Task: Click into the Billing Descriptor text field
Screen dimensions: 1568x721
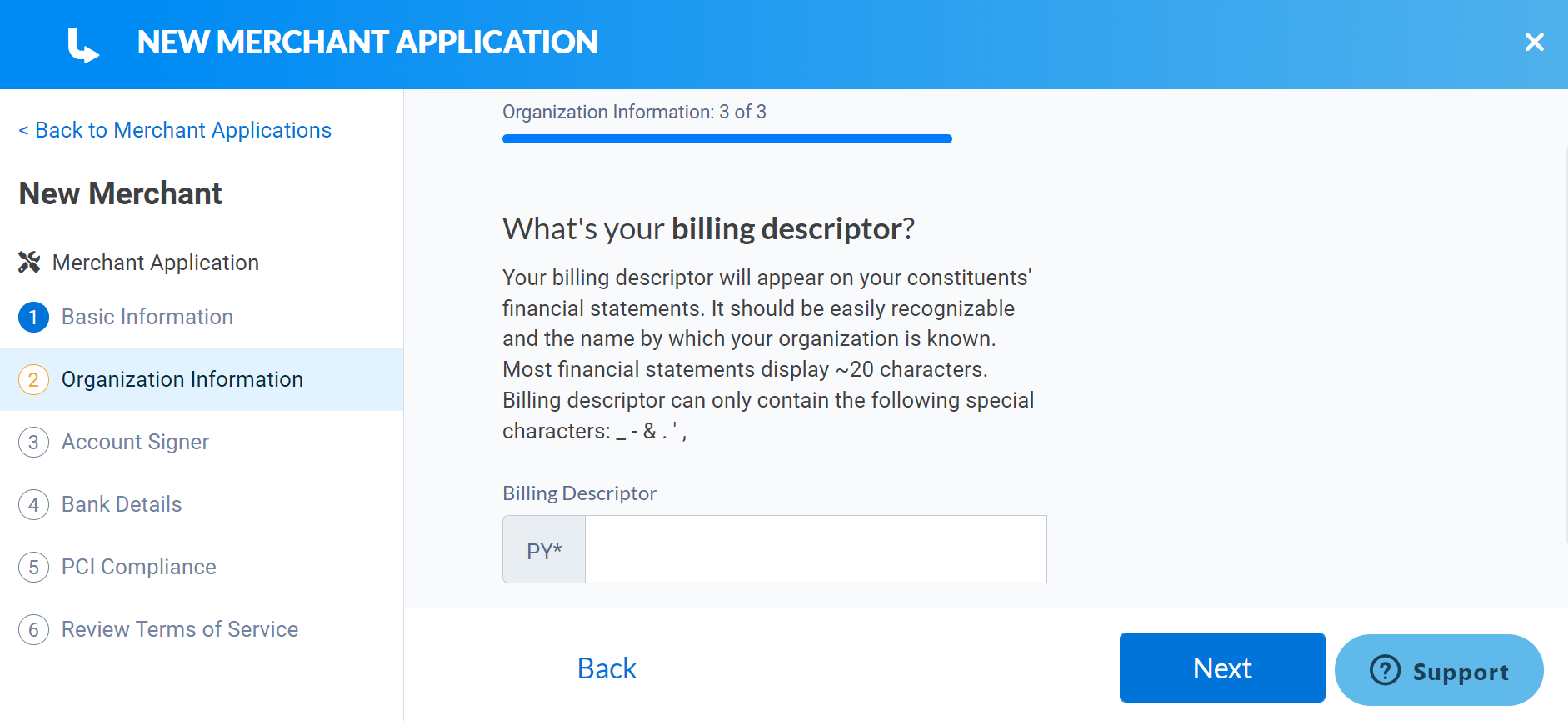Action: click(816, 549)
